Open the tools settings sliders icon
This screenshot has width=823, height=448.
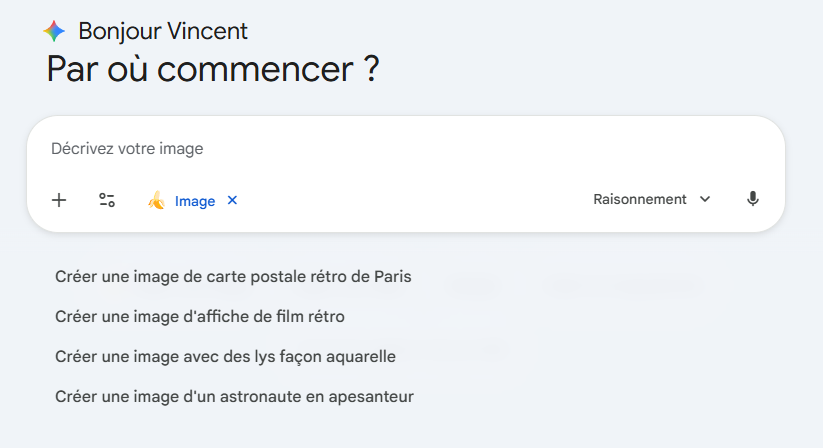107,200
